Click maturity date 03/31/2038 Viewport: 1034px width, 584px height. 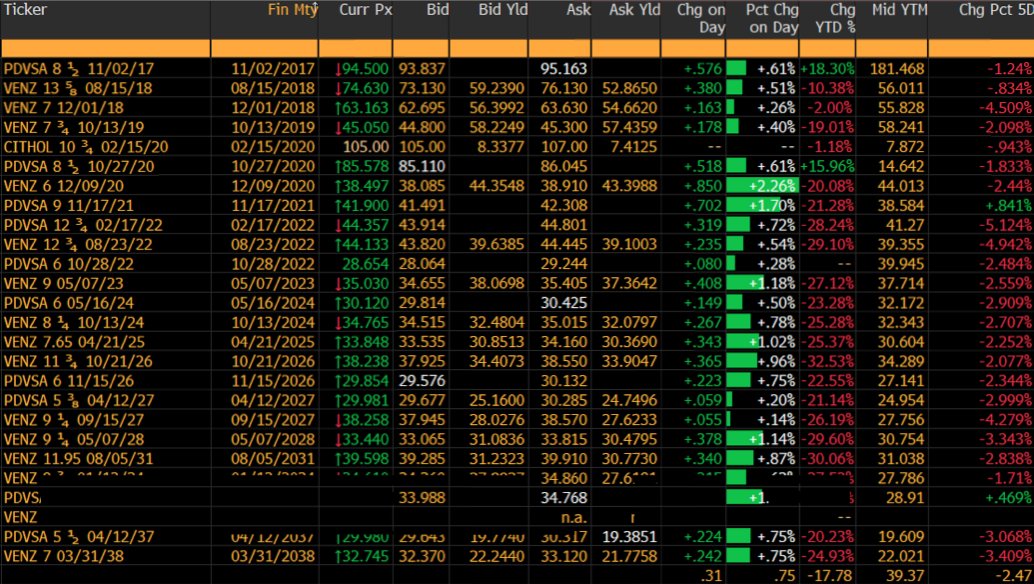[274, 556]
